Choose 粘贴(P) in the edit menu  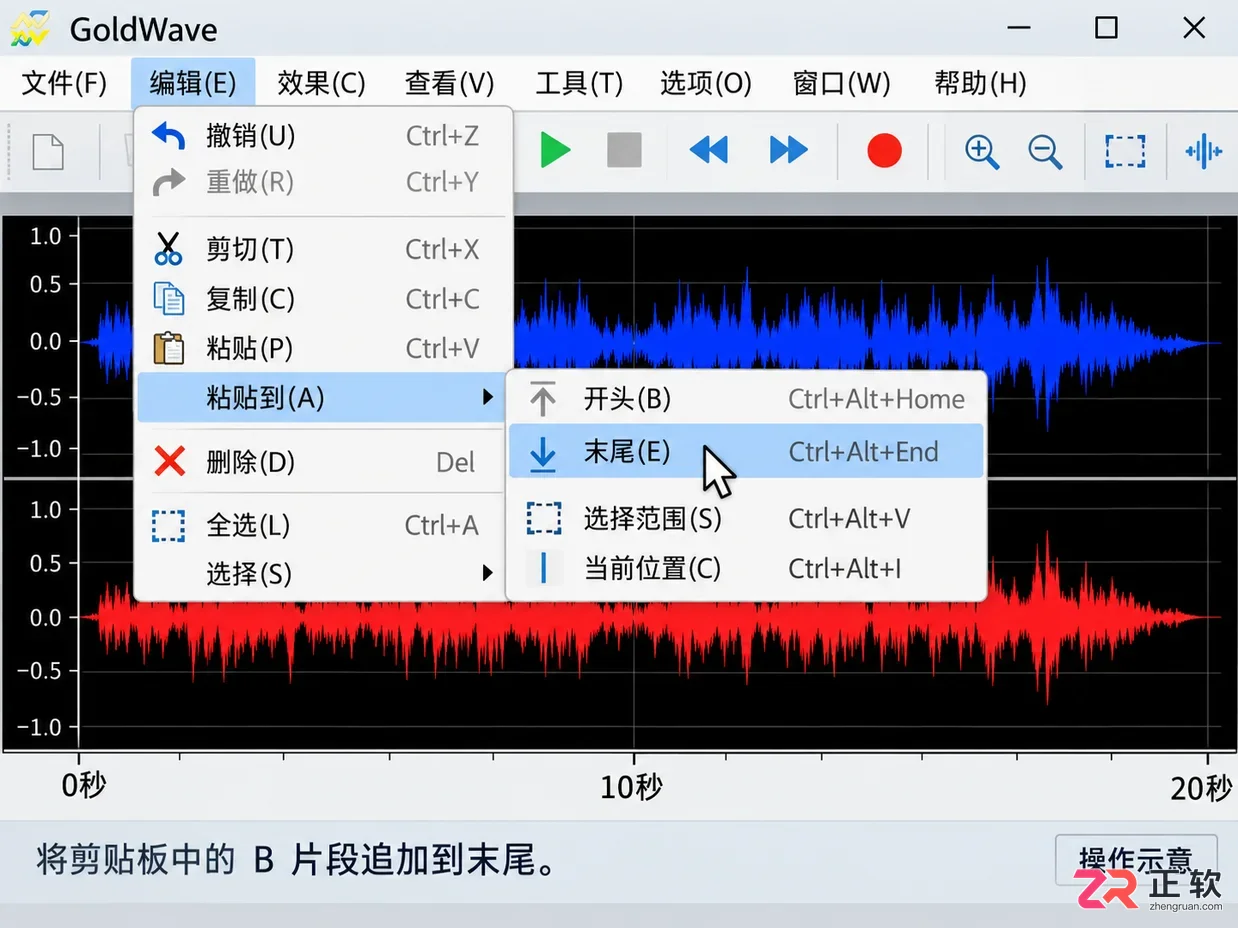(x=323, y=348)
